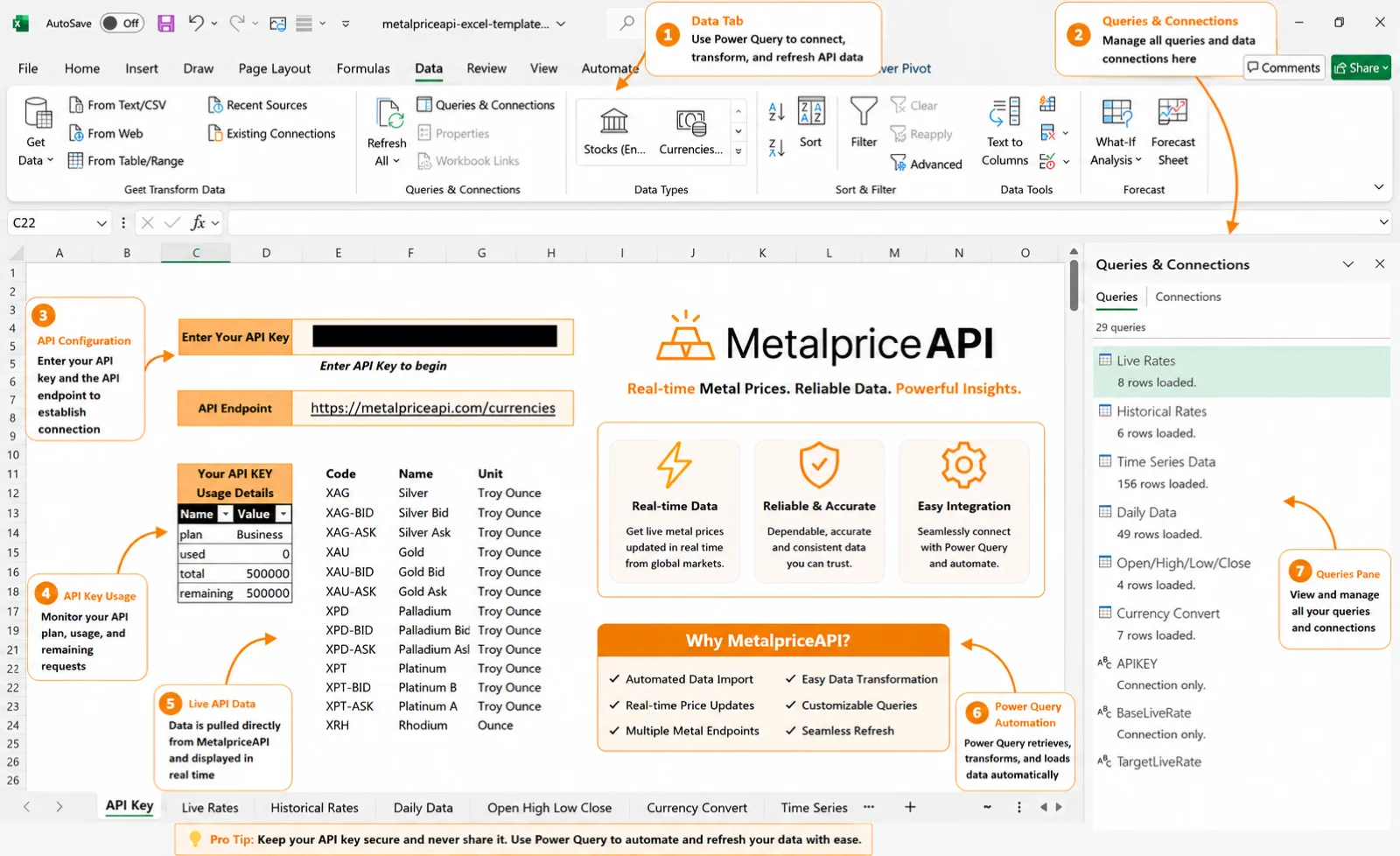1400x856 pixels.
Task: Select the Historical Rates query
Action: coord(1242,421)
